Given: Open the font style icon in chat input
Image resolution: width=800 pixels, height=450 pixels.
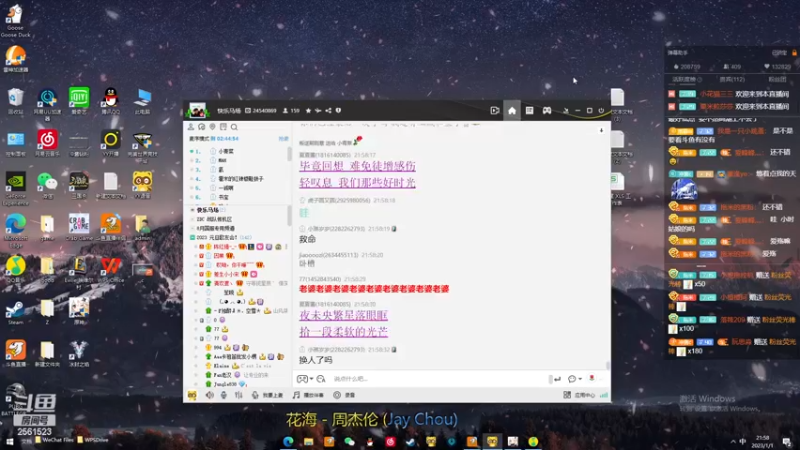Looking at the screenshot, I should click(x=321, y=379).
